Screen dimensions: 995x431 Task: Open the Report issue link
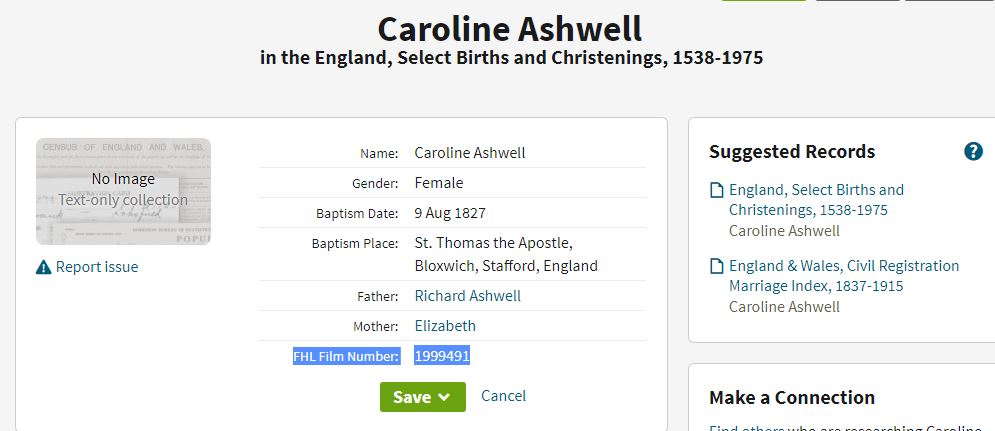pyautogui.click(x=96, y=267)
